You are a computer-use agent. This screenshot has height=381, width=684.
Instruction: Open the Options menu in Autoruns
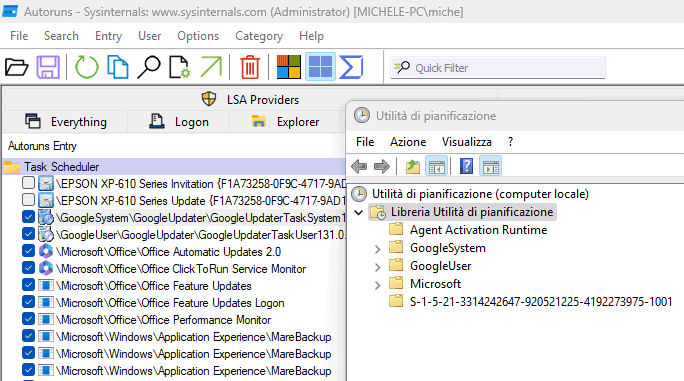tap(198, 36)
